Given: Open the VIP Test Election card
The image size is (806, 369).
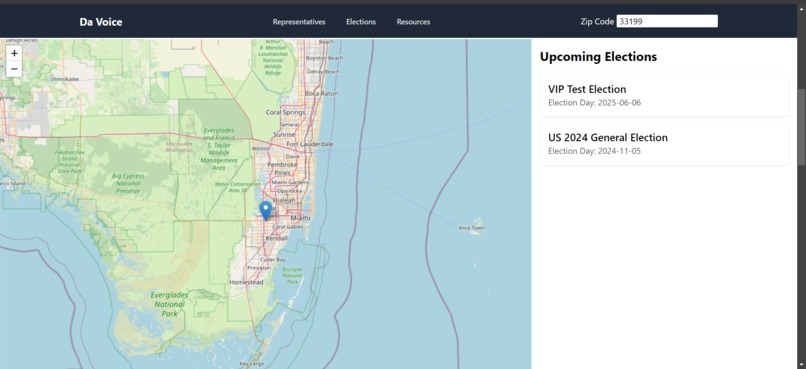Looking at the screenshot, I should 664,95.
